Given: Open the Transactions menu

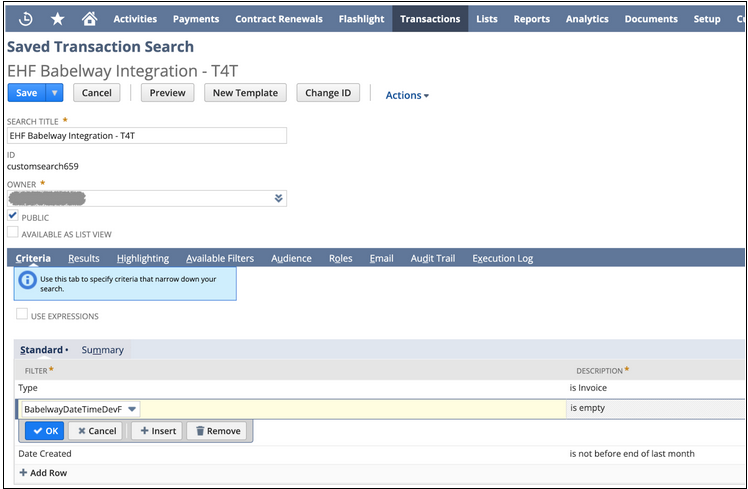Looking at the screenshot, I should pyautogui.click(x=430, y=19).
